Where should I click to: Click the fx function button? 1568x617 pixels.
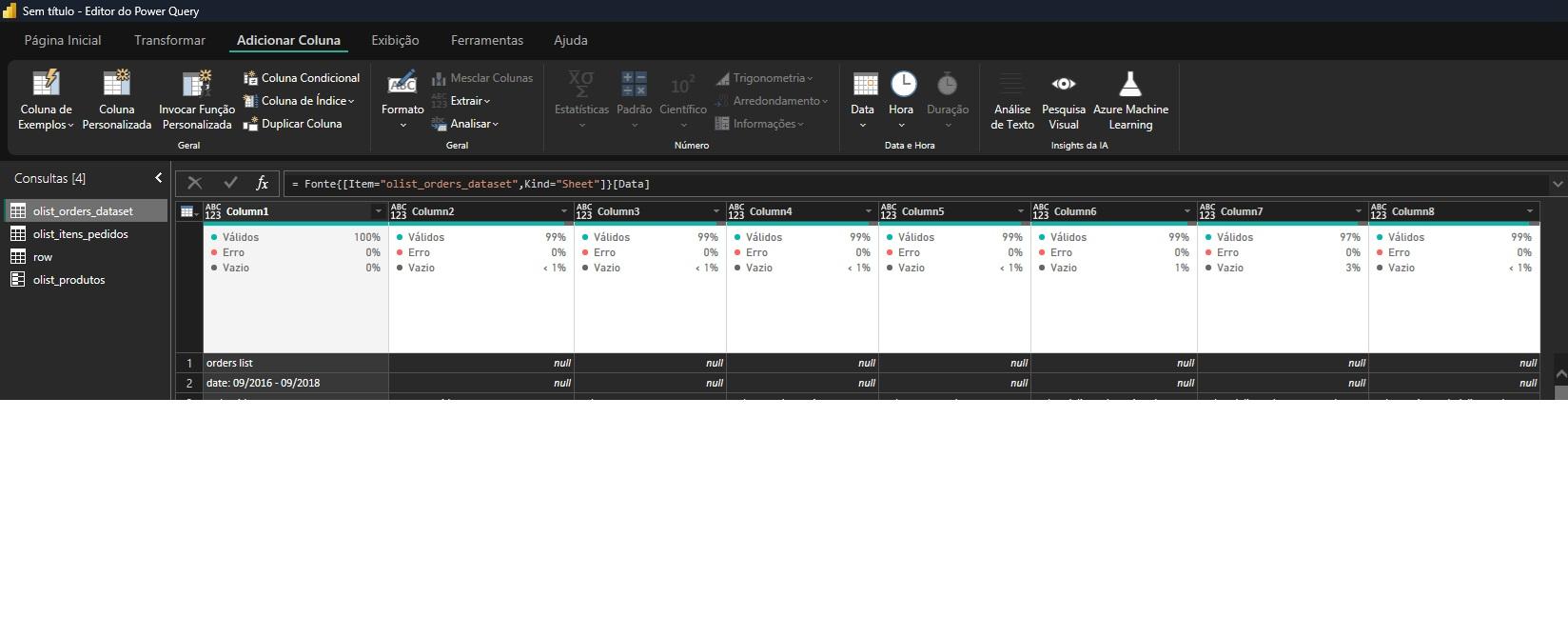[x=263, y=183]
